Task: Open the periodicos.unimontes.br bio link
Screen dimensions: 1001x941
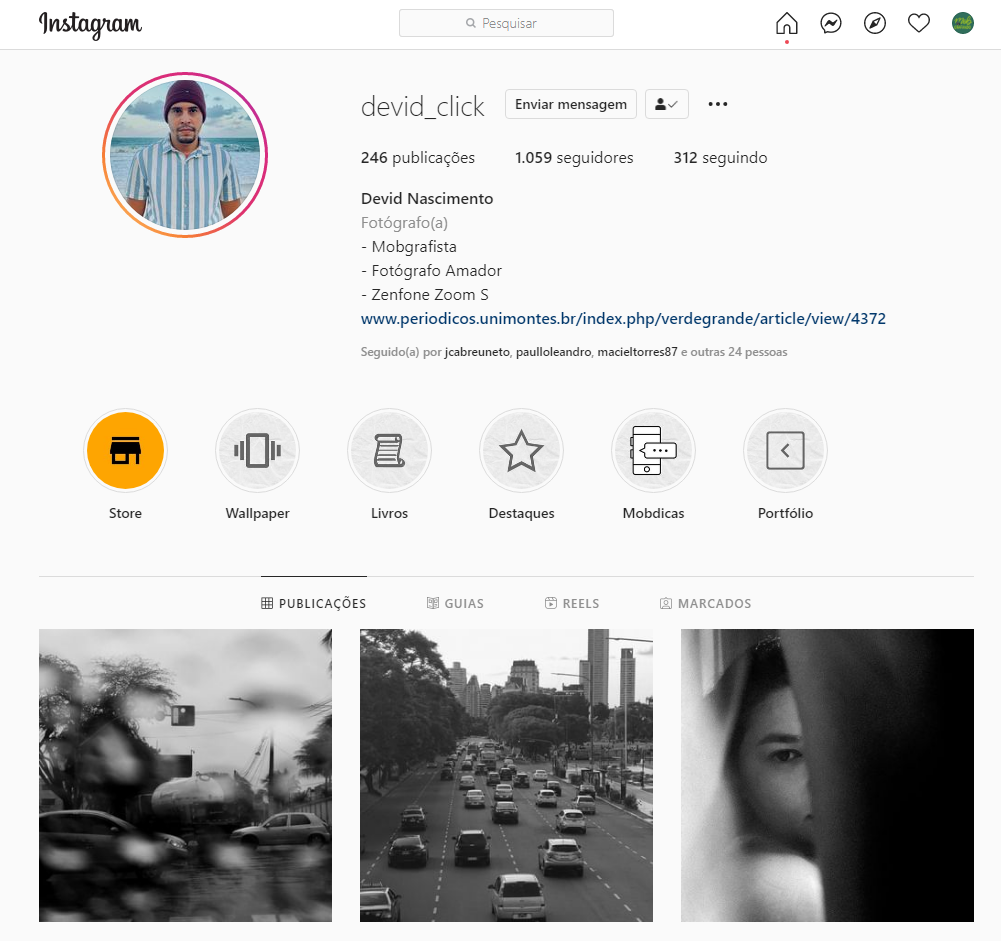Action: [622, 318]
